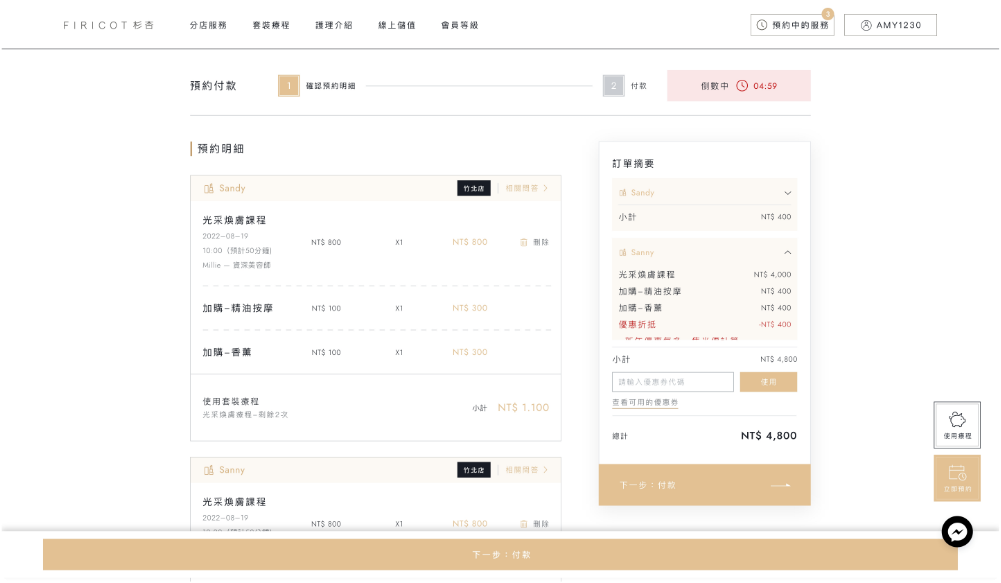Click the 總計 NT$ 4,800 amount
The width and height of the screenshot is (1001, 583).
[769, 435]
